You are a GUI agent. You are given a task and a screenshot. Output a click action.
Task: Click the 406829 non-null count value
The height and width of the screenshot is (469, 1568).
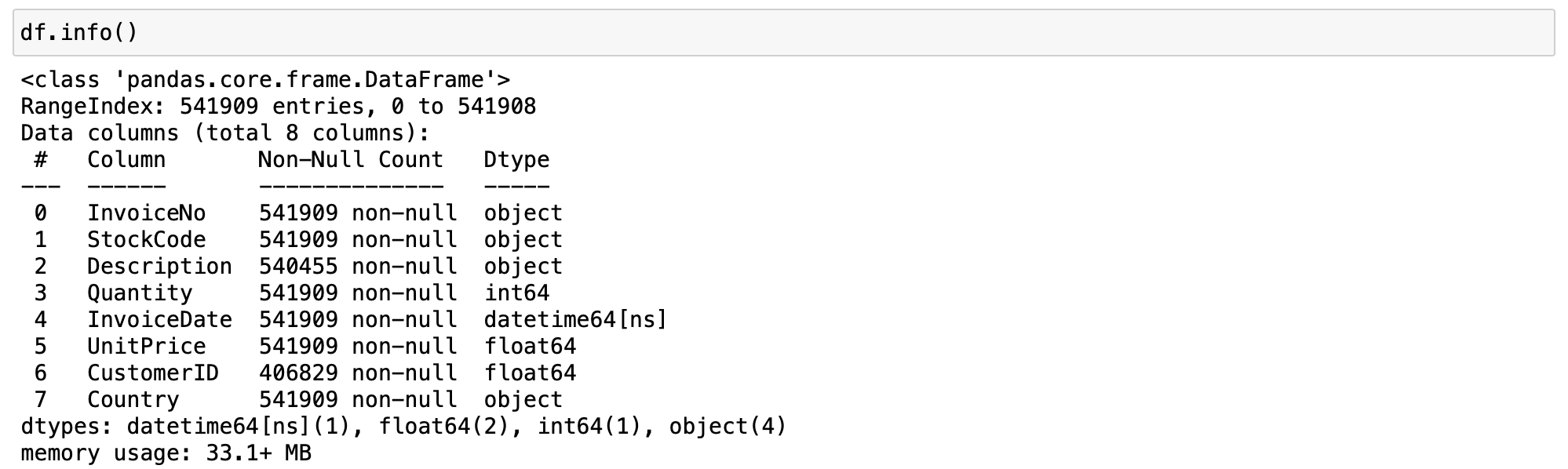click(x=298, y=373)
